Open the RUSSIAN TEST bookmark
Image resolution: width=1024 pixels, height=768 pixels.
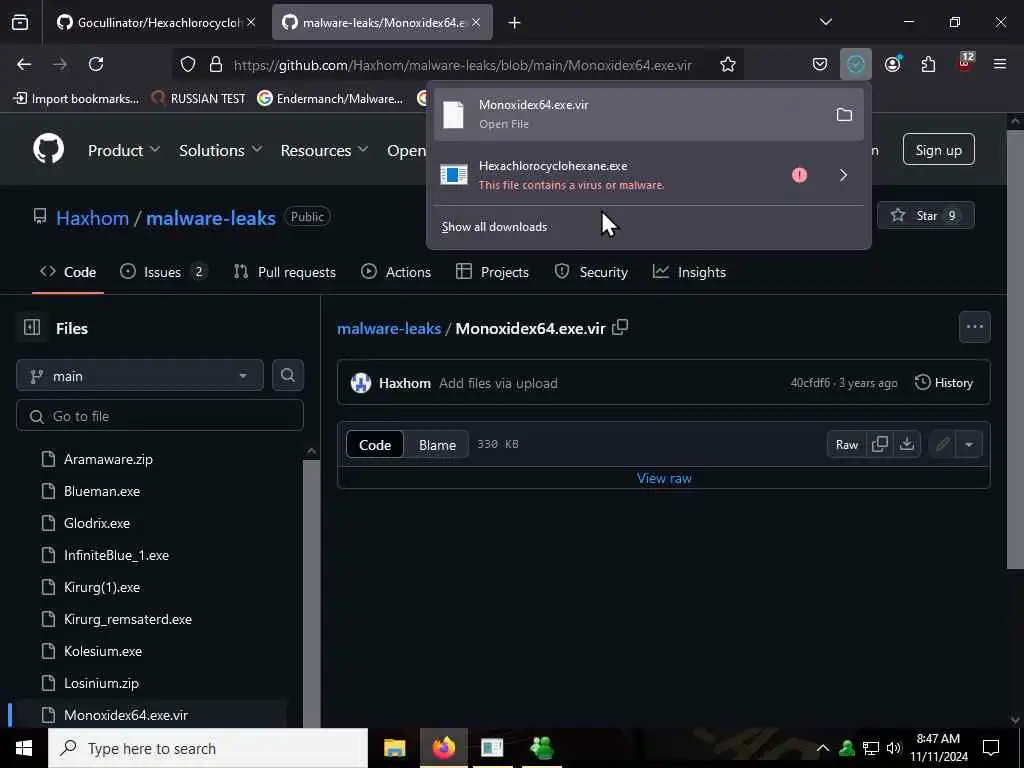point(199,99)
